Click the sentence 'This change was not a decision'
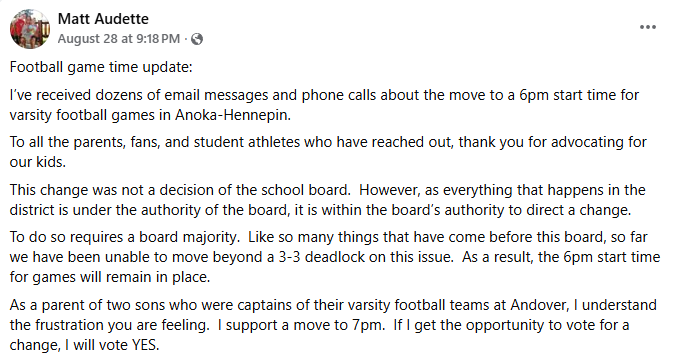Screen dimensions: 673x360 coord(180,190)
